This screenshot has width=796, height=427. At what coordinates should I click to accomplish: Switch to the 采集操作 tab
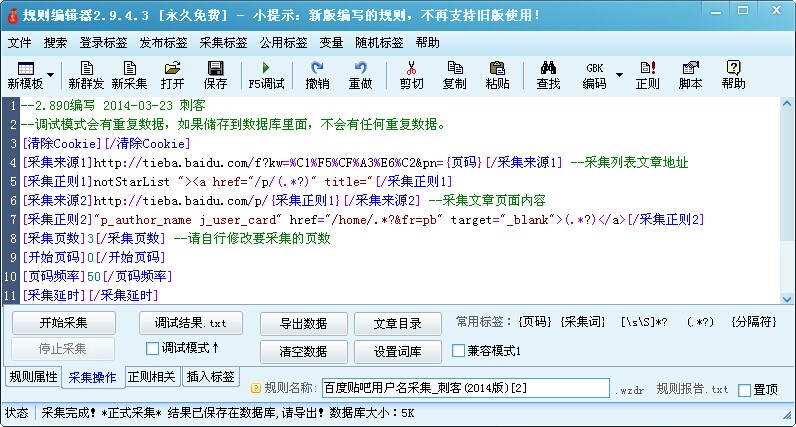pyautogui.click(x=92, y=377)
